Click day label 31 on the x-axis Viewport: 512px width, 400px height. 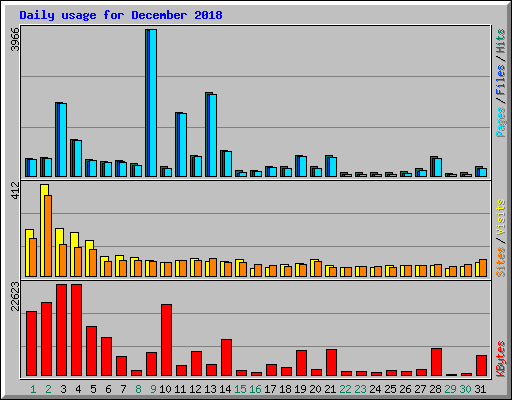point(480,389)
